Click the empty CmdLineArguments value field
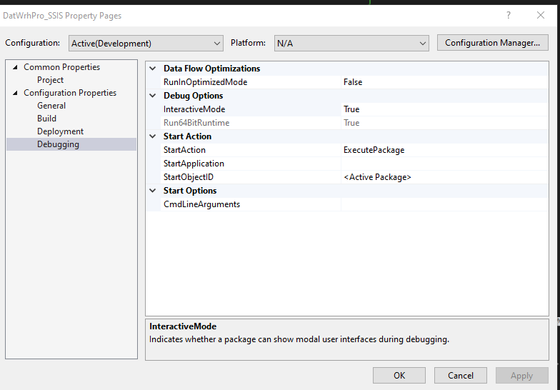Screen dimensions: 560x390 click(x=444, y=204)
